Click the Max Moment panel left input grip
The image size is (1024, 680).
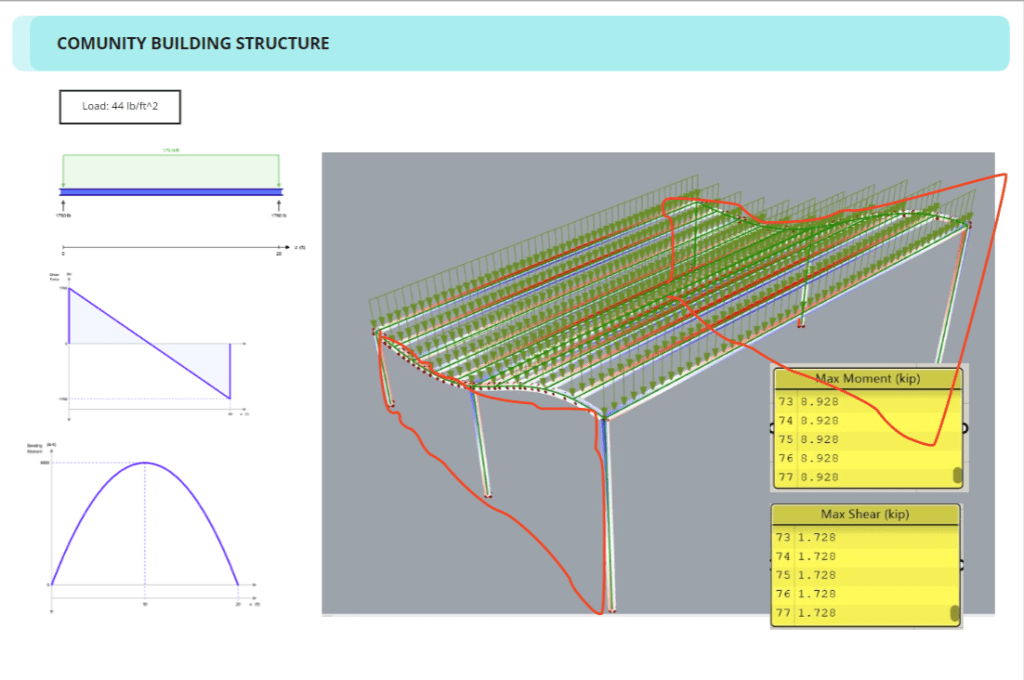click(771, 428)
